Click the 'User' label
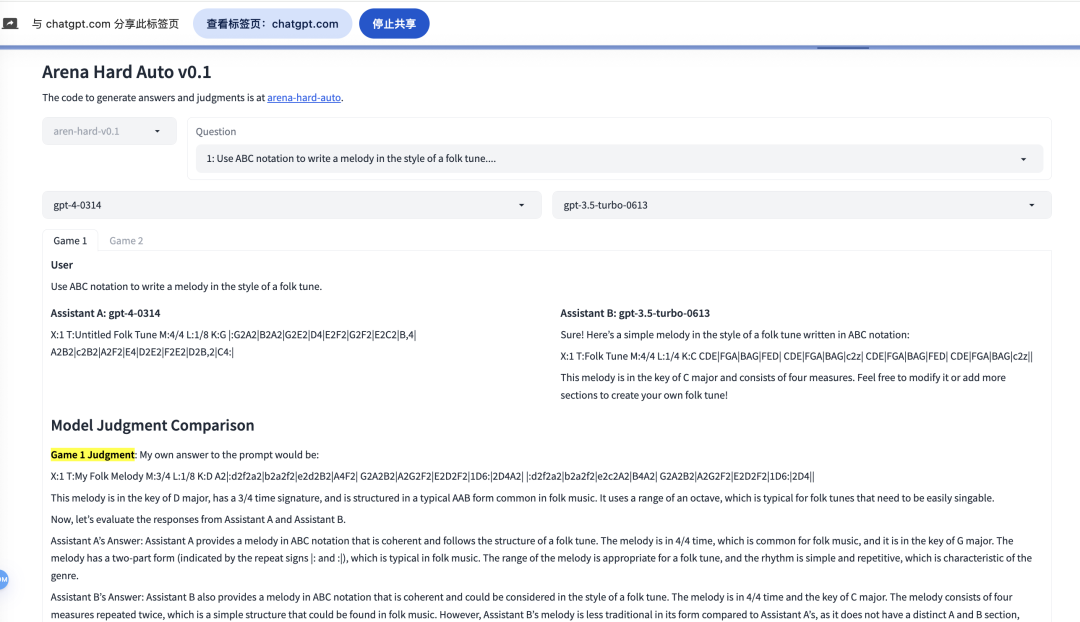The height and width of the screenshot is (622, 1080). [61, 265]
